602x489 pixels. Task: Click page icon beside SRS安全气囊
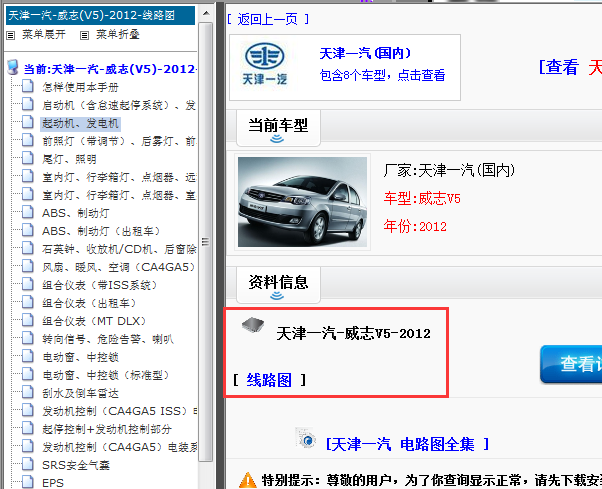pos(28,464)
